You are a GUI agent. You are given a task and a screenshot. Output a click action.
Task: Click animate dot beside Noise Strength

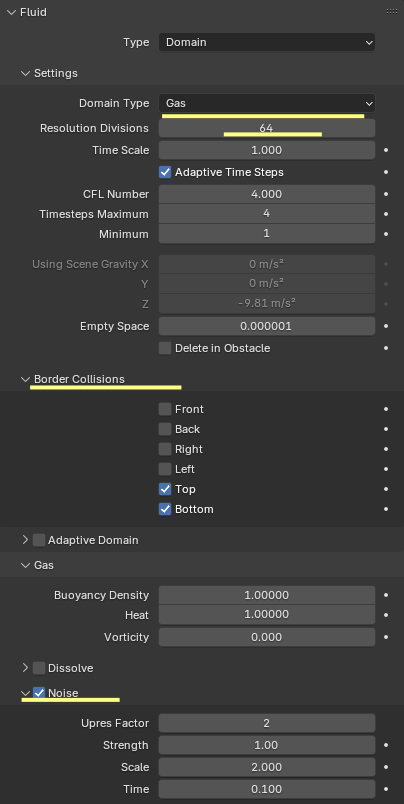pyautogui.click(x=386, y=745)
